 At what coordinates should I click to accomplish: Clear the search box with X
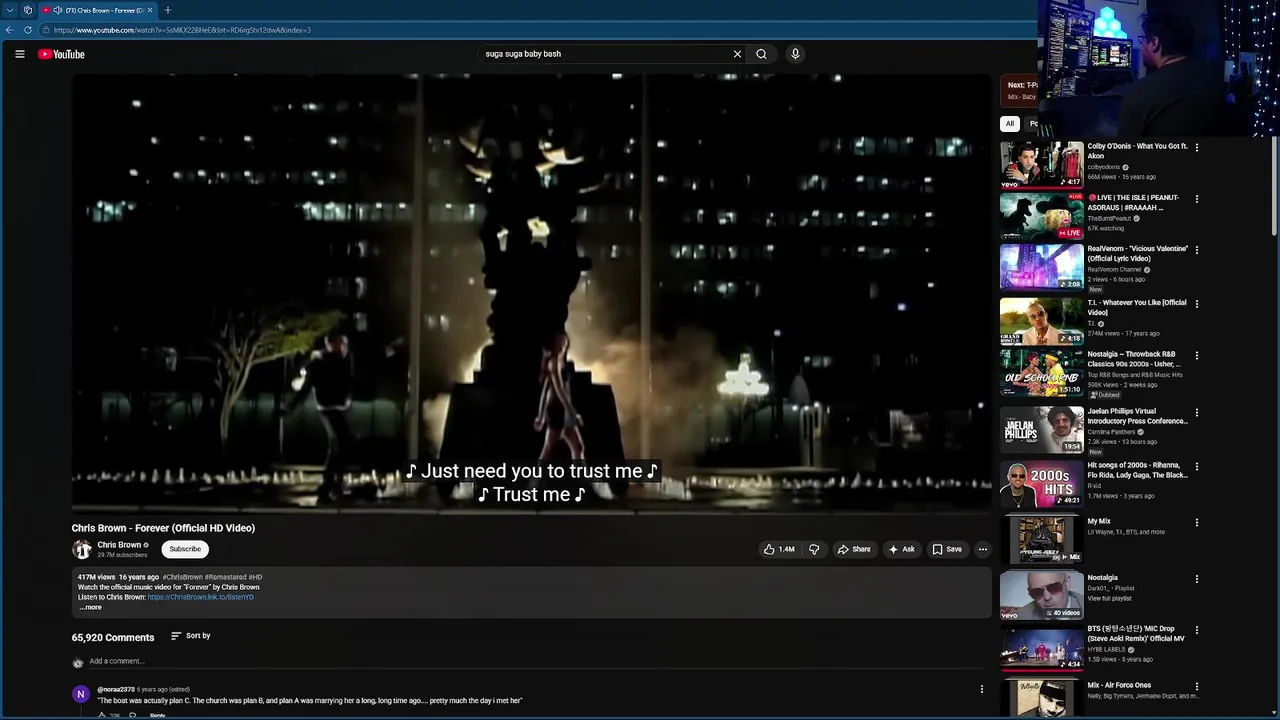pyautogui.click(x=737, y=54)
